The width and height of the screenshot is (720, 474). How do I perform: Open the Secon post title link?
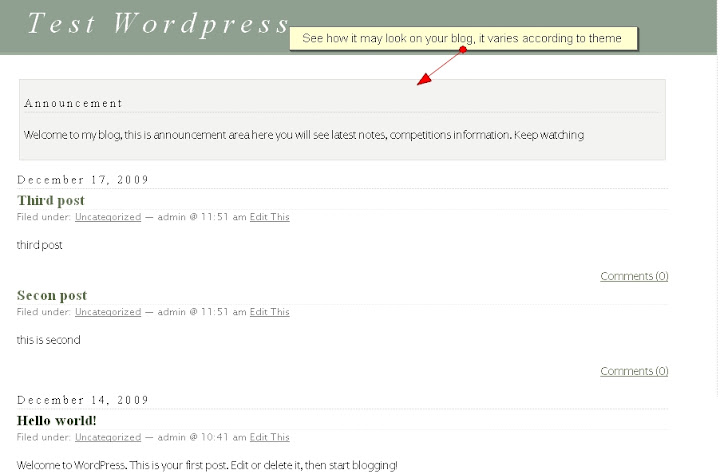point(52,296)
